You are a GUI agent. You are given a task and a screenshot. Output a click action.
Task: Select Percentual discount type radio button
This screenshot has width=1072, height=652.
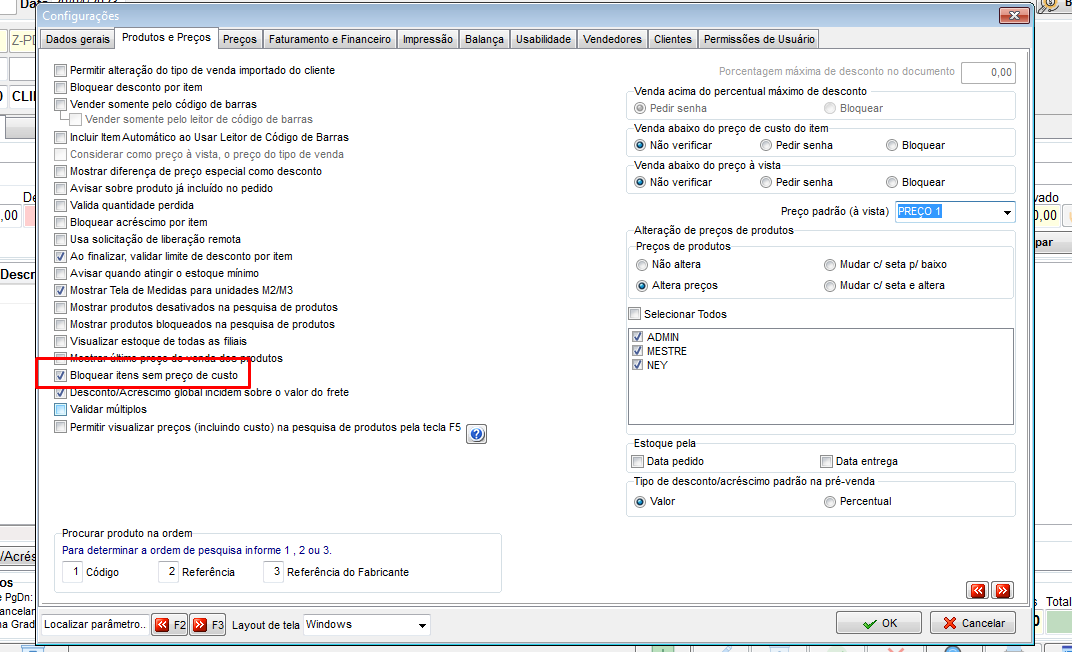[x=829, y=502]
